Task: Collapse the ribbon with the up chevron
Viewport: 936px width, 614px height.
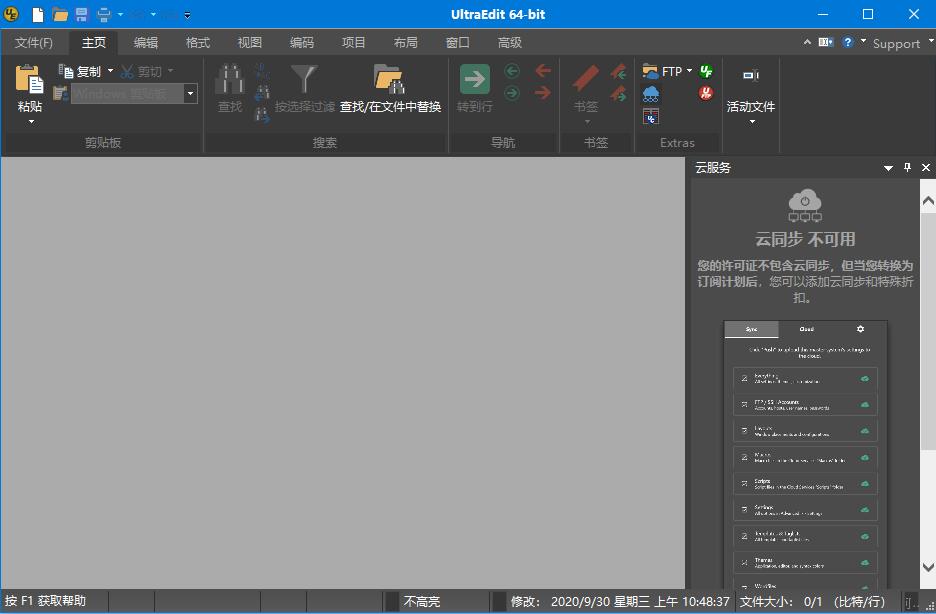Action: pos(807,42)
